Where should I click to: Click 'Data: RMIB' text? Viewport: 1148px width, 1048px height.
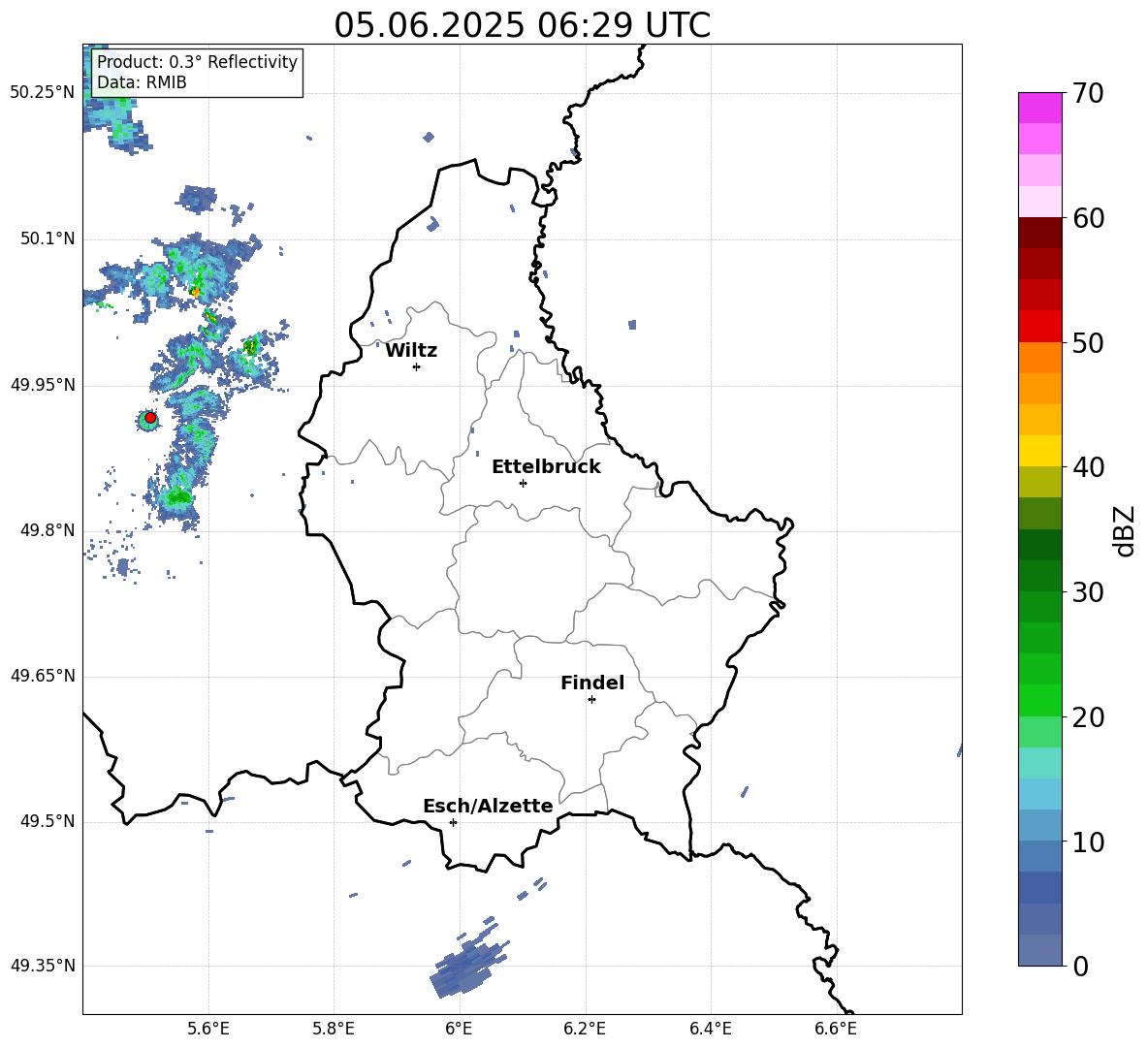click(142, 82)
